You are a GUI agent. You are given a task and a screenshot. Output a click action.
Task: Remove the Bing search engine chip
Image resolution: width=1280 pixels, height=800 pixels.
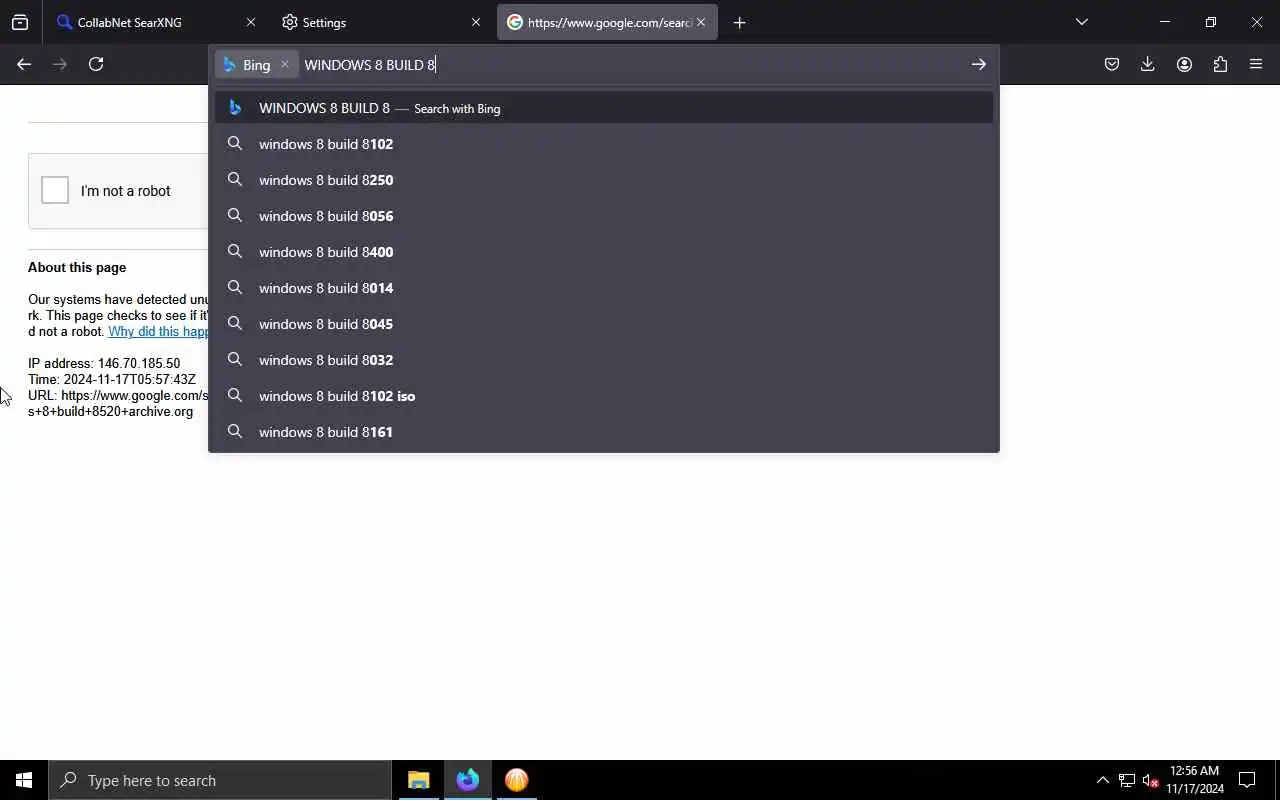click(x=284, y=64)
